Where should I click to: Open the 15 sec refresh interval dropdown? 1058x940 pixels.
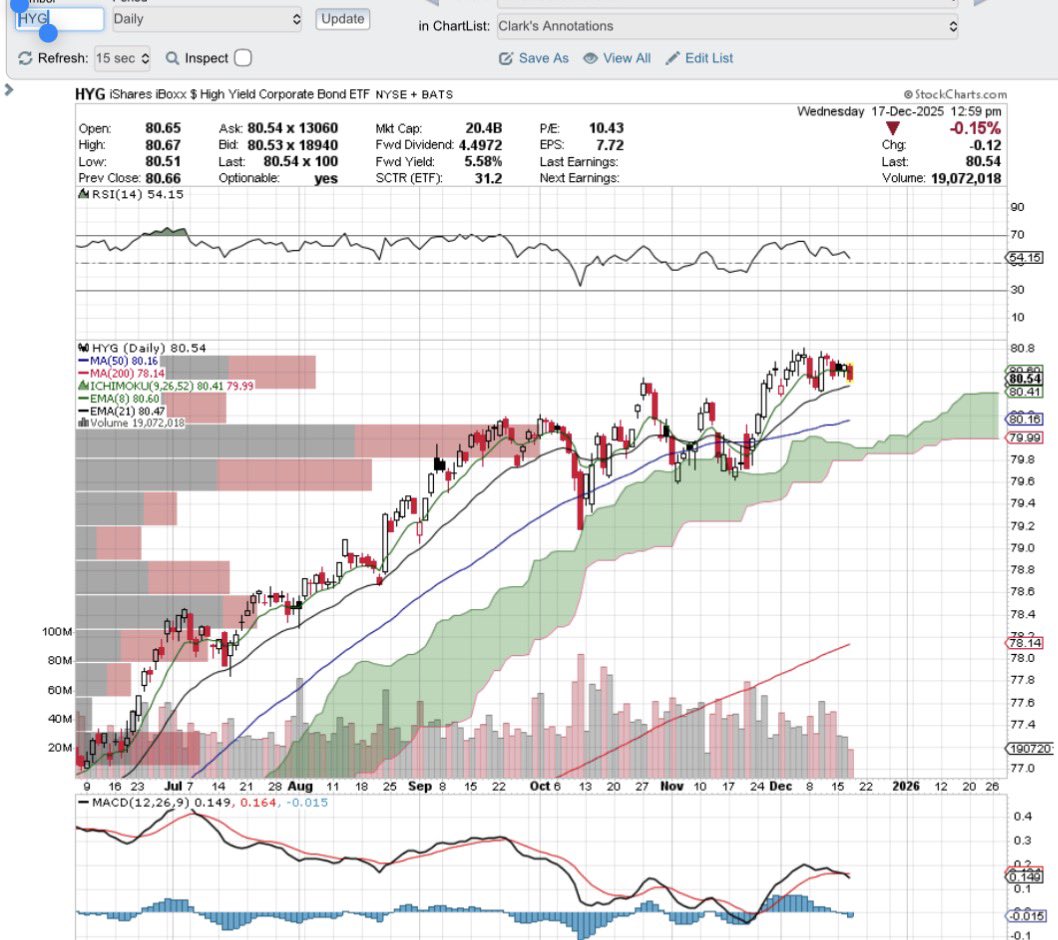click(122, 58)
